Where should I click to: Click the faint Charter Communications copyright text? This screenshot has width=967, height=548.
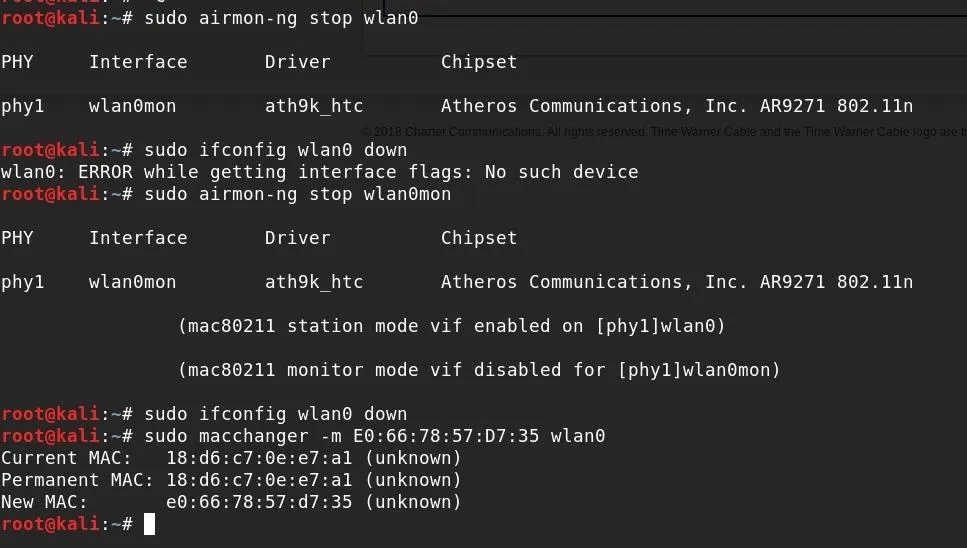click(x=664, y=132)
